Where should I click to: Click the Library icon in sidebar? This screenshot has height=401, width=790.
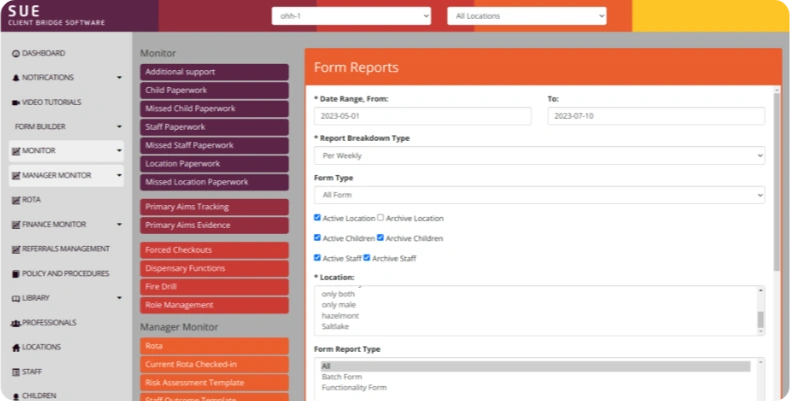pyautogui.click(x=15, y=298)
